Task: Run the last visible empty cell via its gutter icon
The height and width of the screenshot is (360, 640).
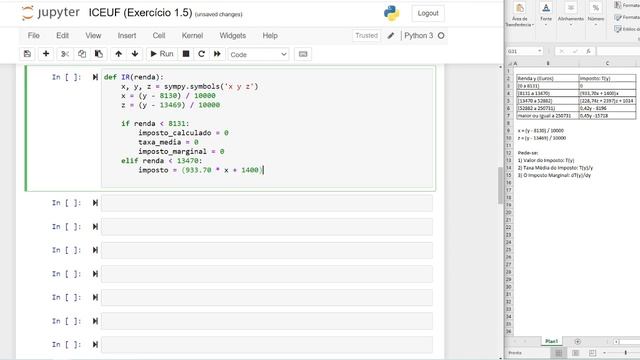Action: click(95, 345)
